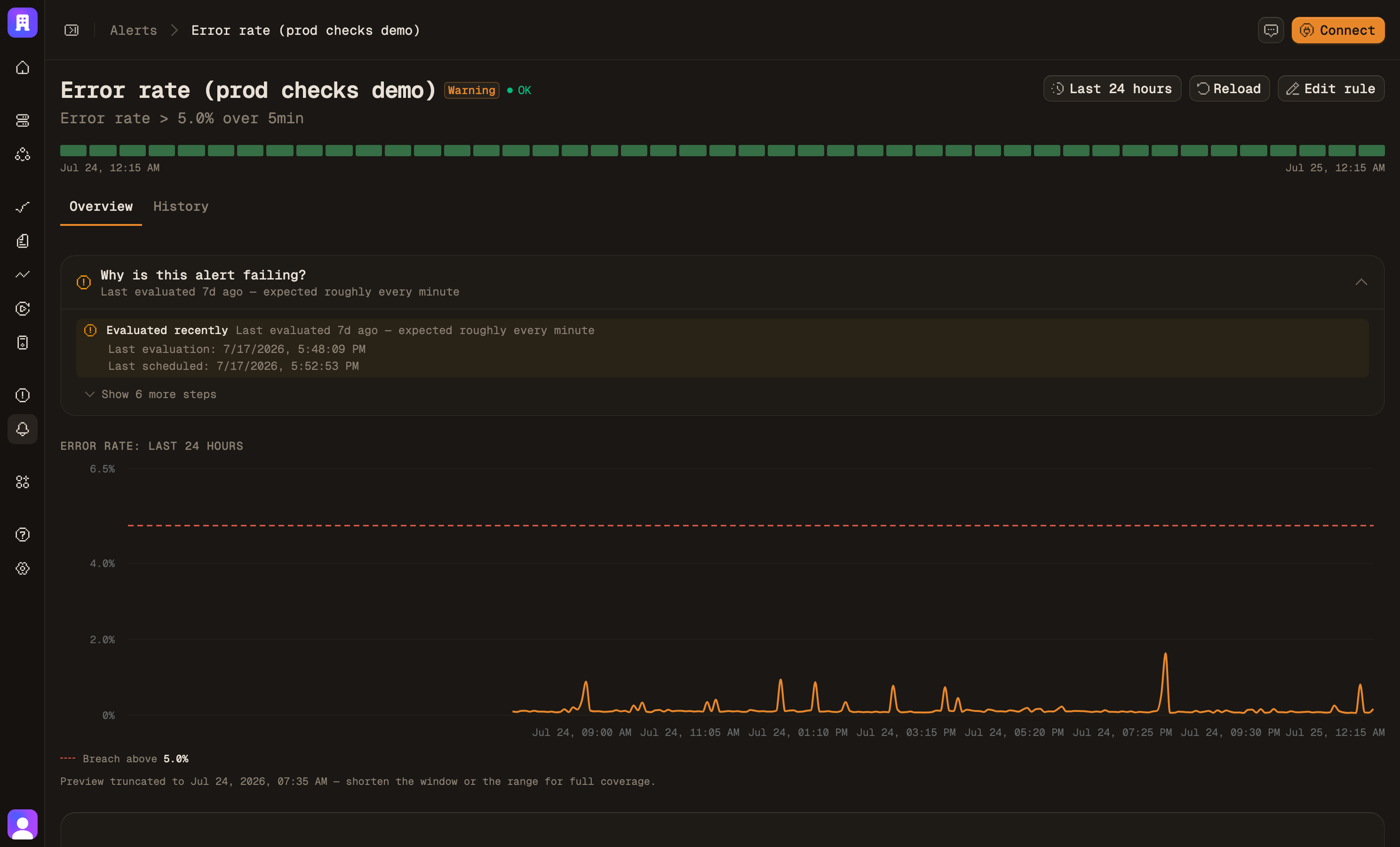Click the 'Jul 24, 12:15 AM' status bar start label

[110, 168]
